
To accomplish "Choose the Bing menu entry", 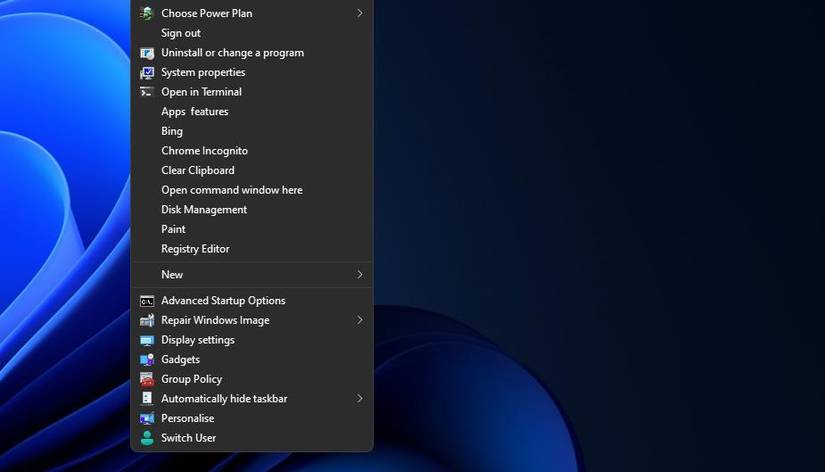I will click(x=172, y=132).
